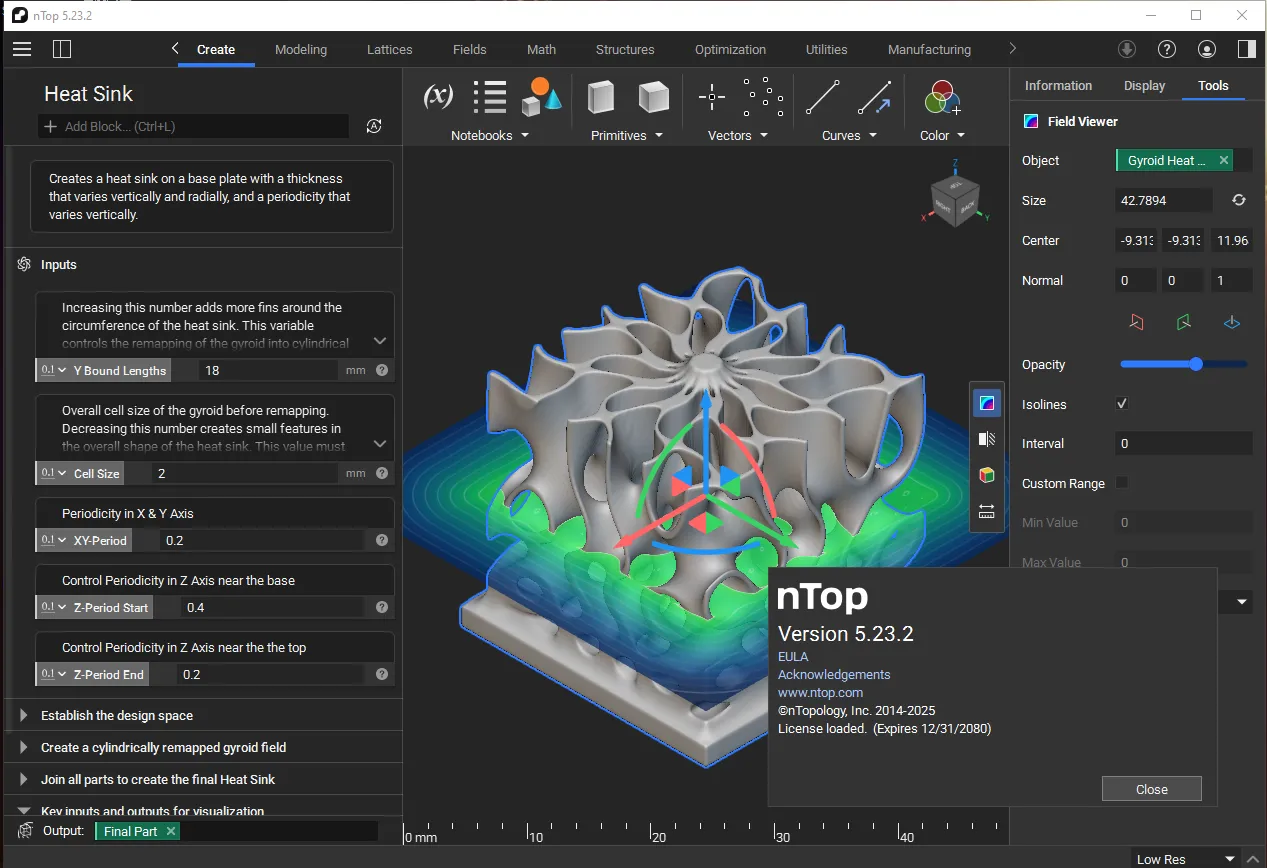Click the notebook icon beside Add Block field
This screenshot has width=1267, height=868.
tap(373, 126)
